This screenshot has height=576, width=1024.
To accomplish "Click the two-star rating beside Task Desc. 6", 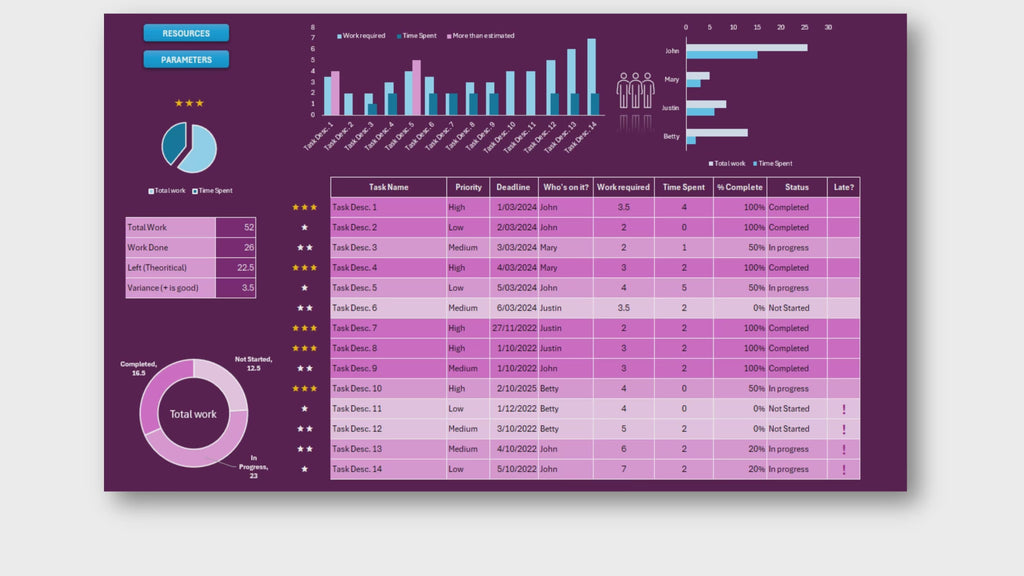I will click(x=304, y=308).
